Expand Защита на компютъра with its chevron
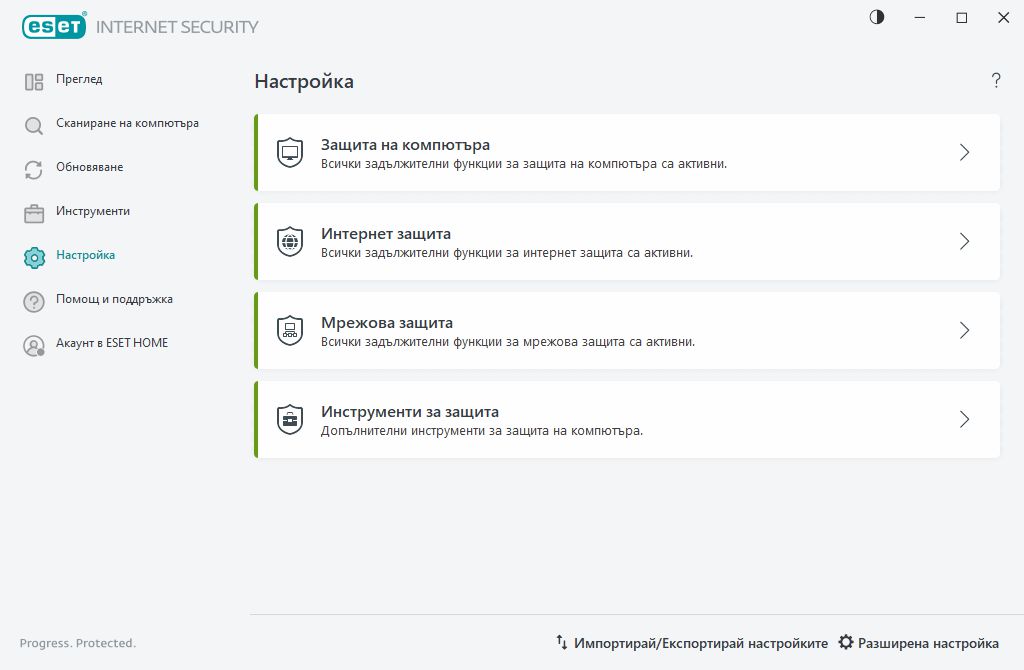Screen dimensions: 1024x670 click(964, 152)
